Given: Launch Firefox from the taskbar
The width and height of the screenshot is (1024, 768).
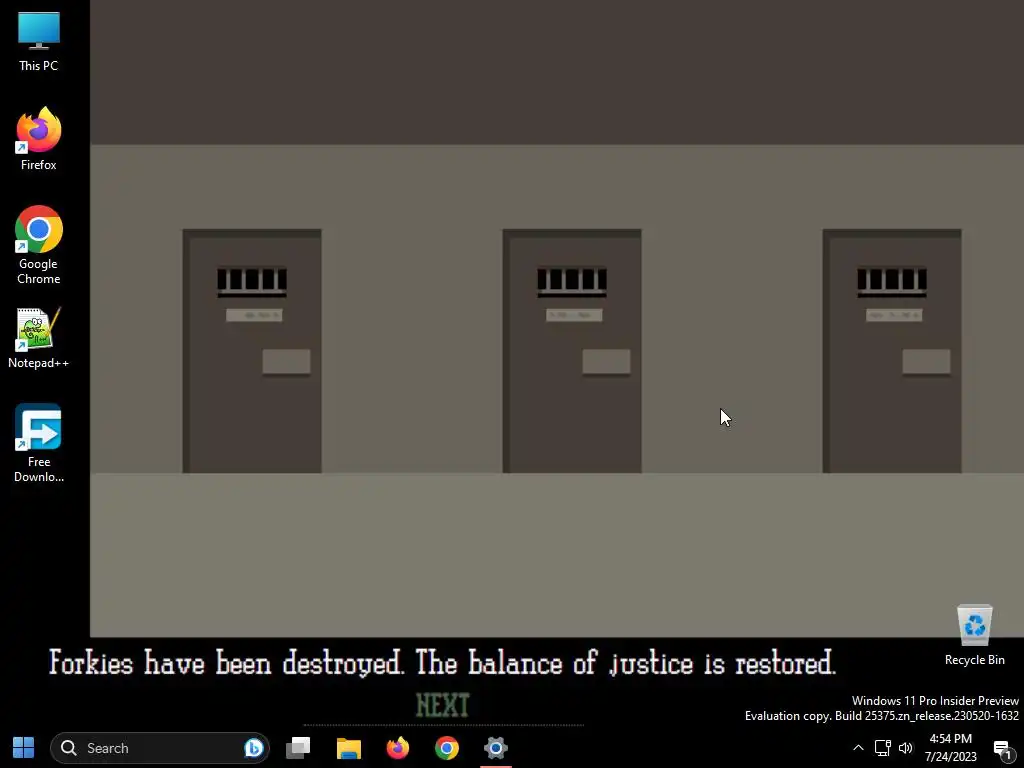Looking at the screenshot, I should click(398, 748).
